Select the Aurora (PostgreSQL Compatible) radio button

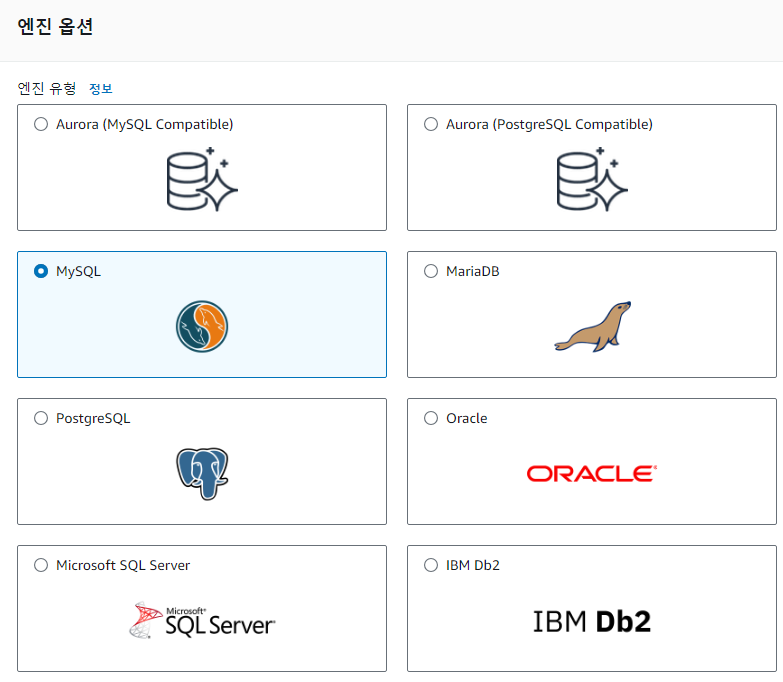(431, 124)
